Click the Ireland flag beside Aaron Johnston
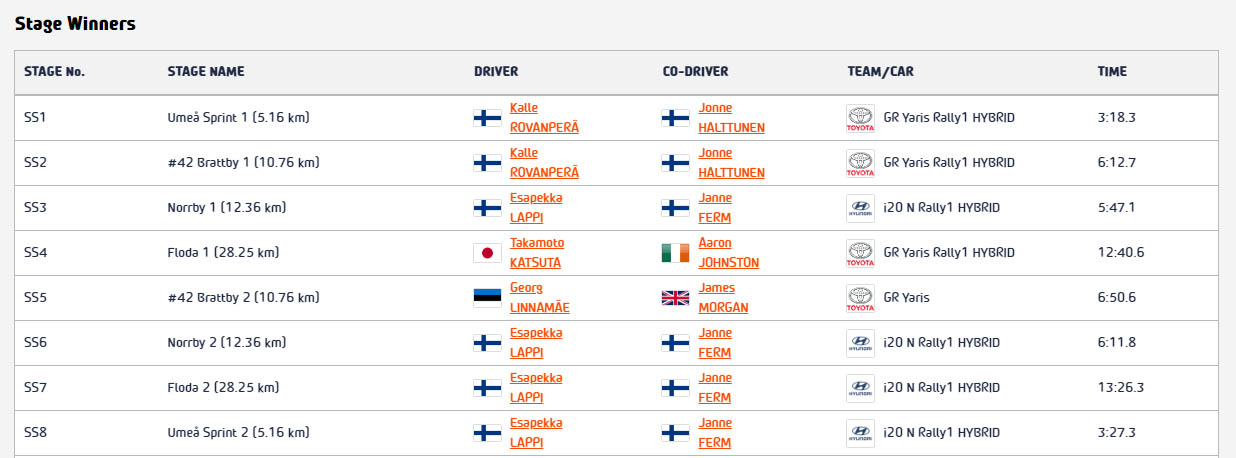The image size is (1236, 458). [x=675, y=253]
